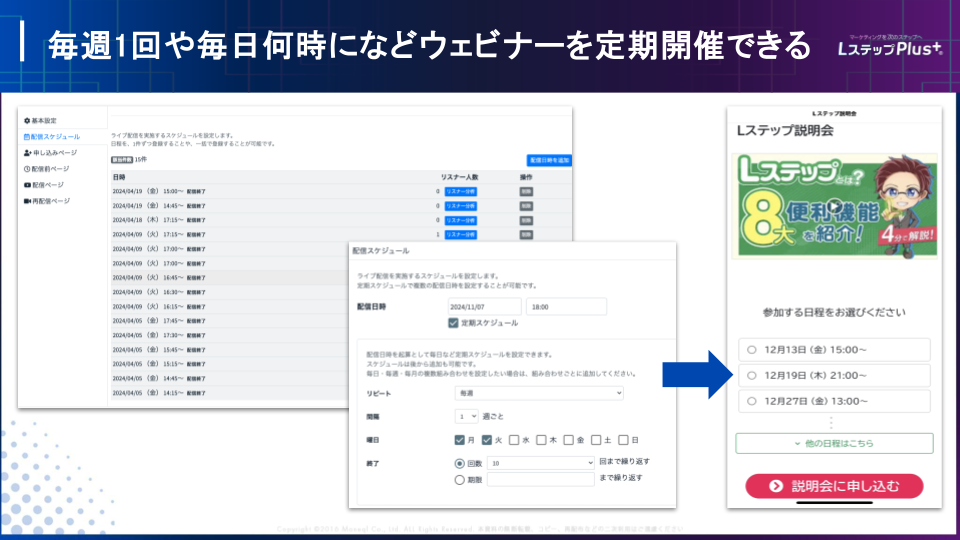Screen dimensions: 960x540
Task: Click the 15件 registered count label
Action: [129, 160]
